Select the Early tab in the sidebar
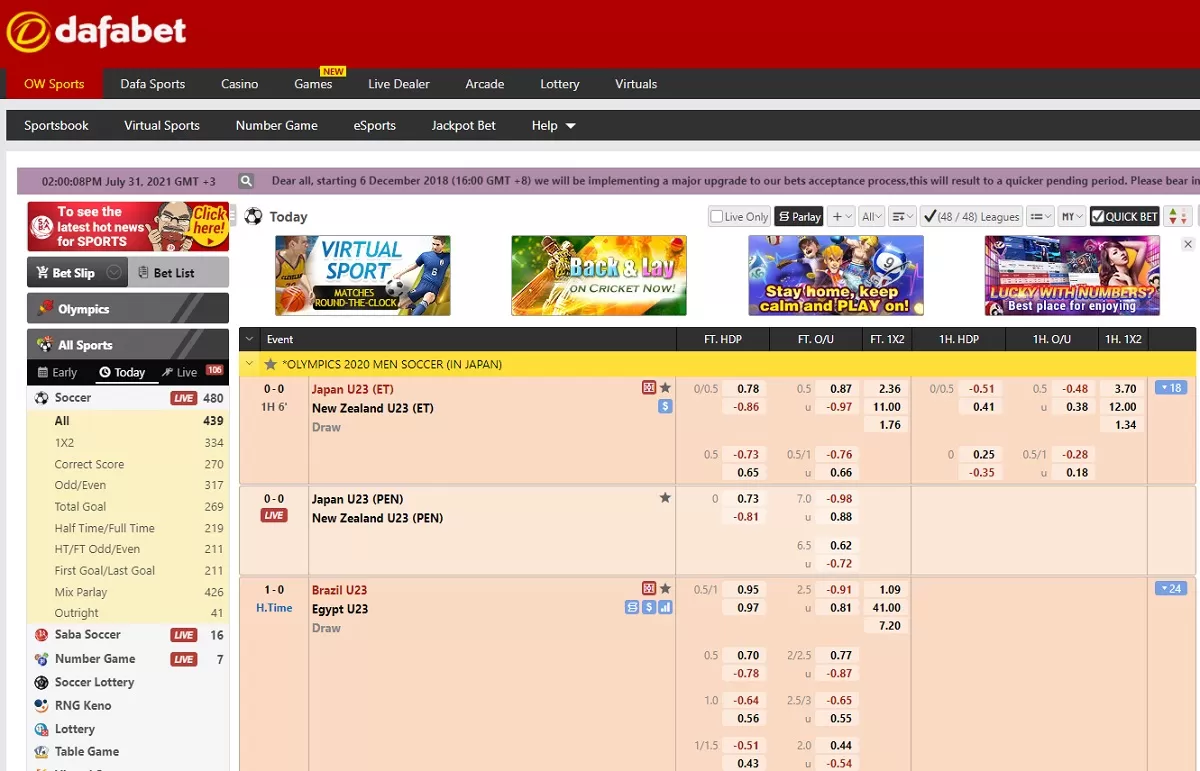The height and width of the screenshot is (771, 1200). pyautogui.click(x=57, y=372)
